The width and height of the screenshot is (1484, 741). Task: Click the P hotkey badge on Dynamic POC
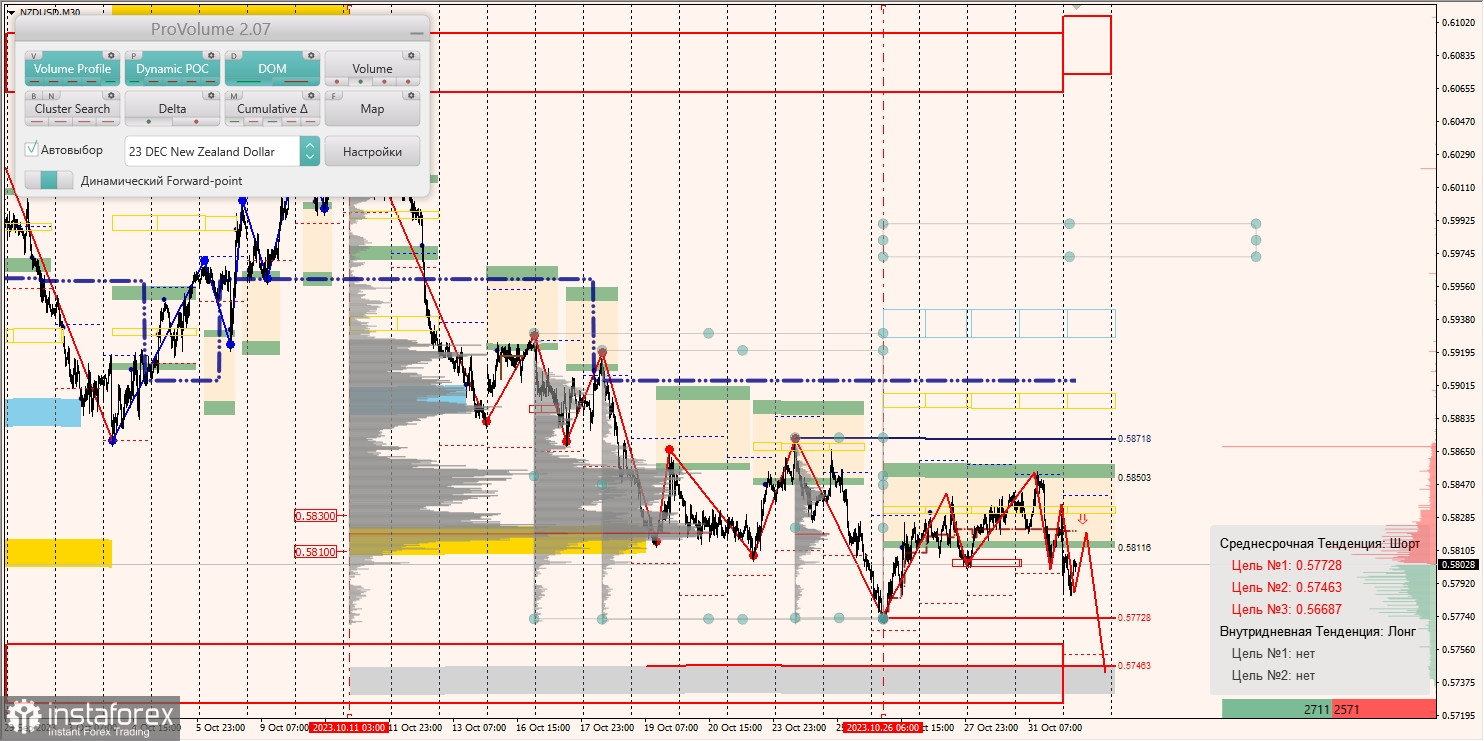click(x=135, y=56)
